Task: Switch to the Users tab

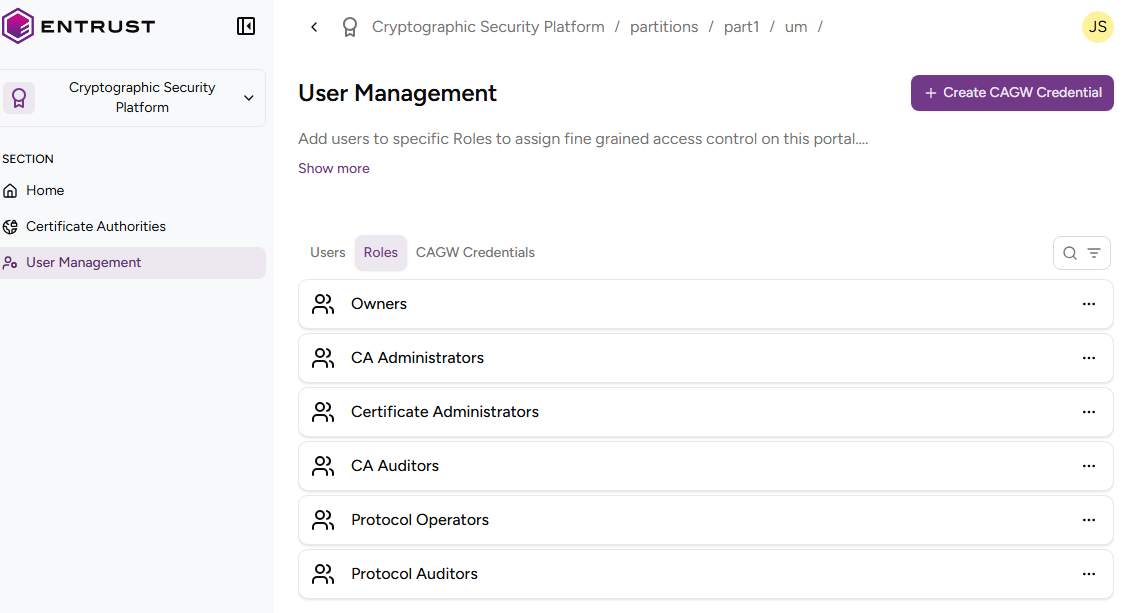Action: 327,252
